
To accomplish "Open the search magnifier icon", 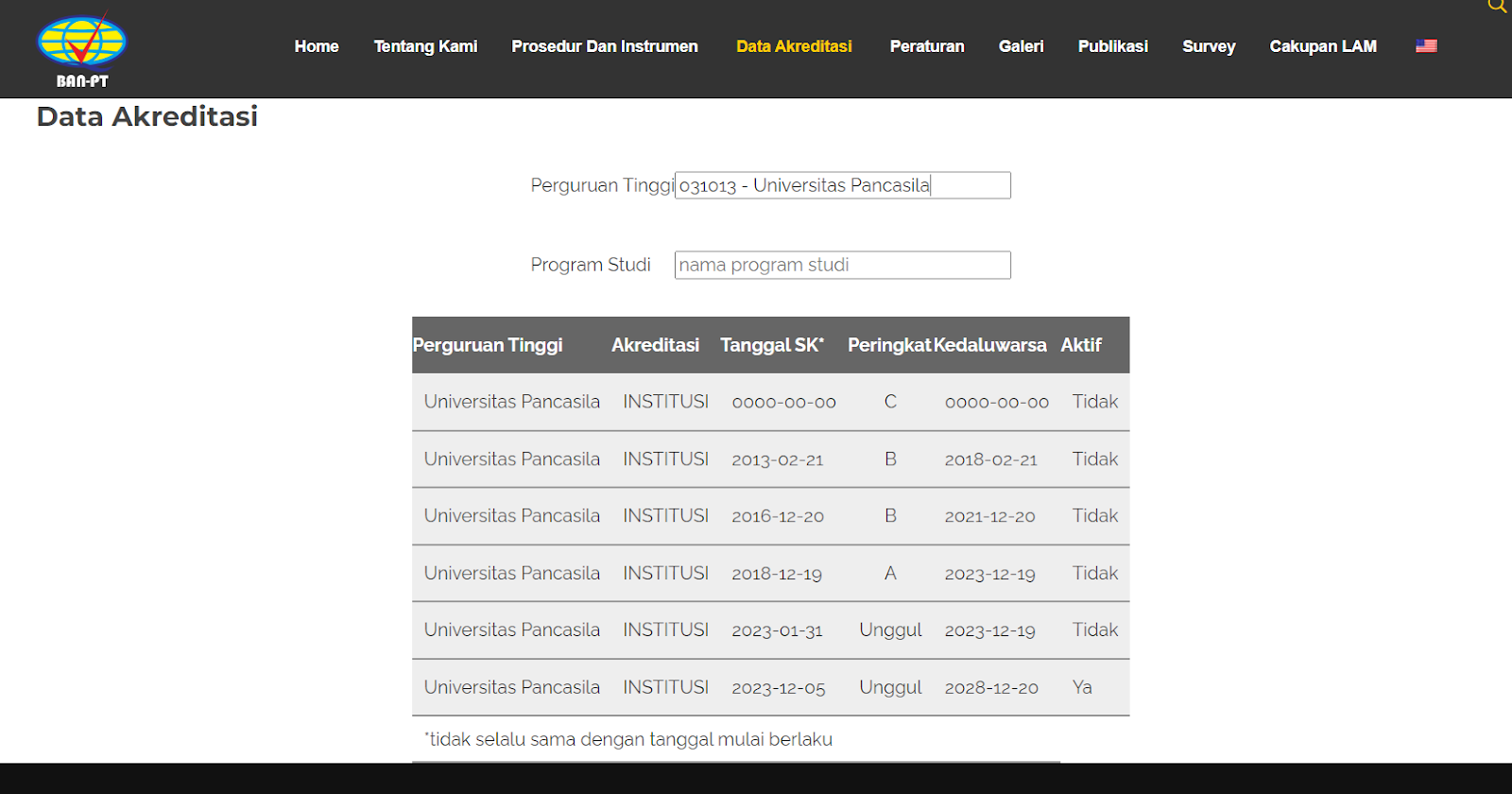I will point(1497,6).
